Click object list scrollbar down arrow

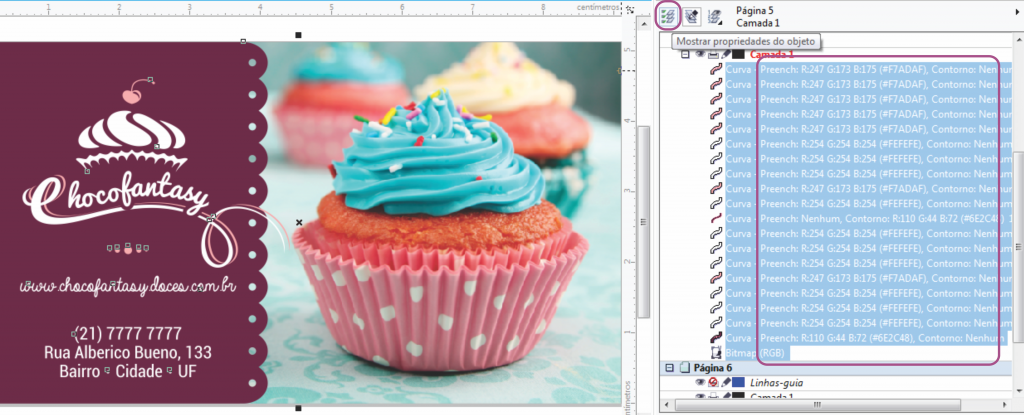[x=1018, y=390]
